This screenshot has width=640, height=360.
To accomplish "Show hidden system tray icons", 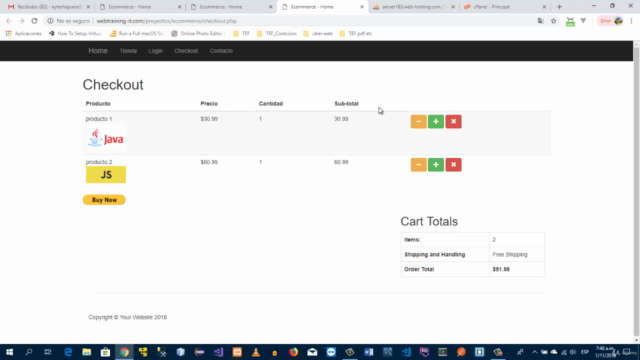I will [534, 352].
